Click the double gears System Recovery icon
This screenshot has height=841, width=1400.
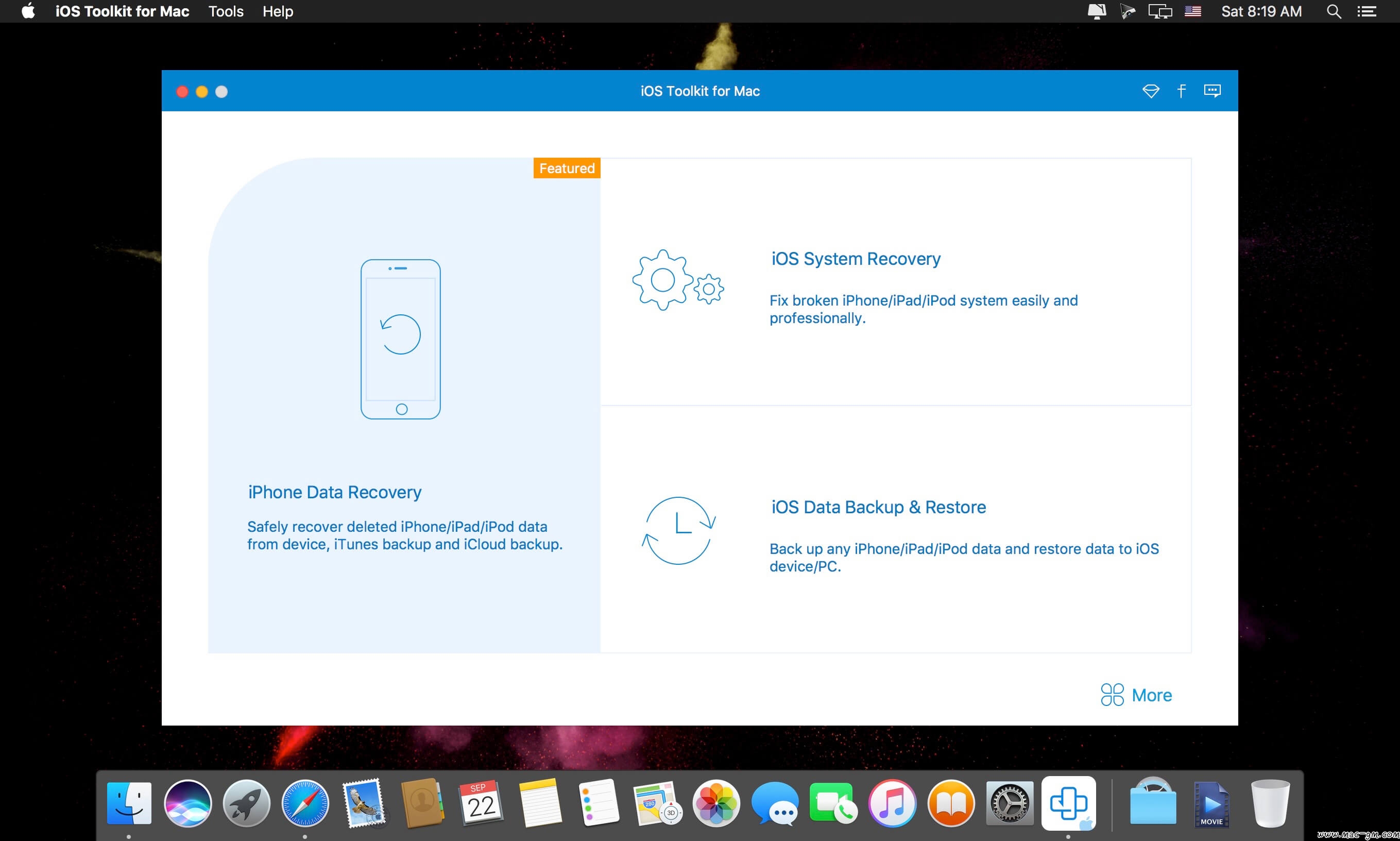tap(678, 279)
